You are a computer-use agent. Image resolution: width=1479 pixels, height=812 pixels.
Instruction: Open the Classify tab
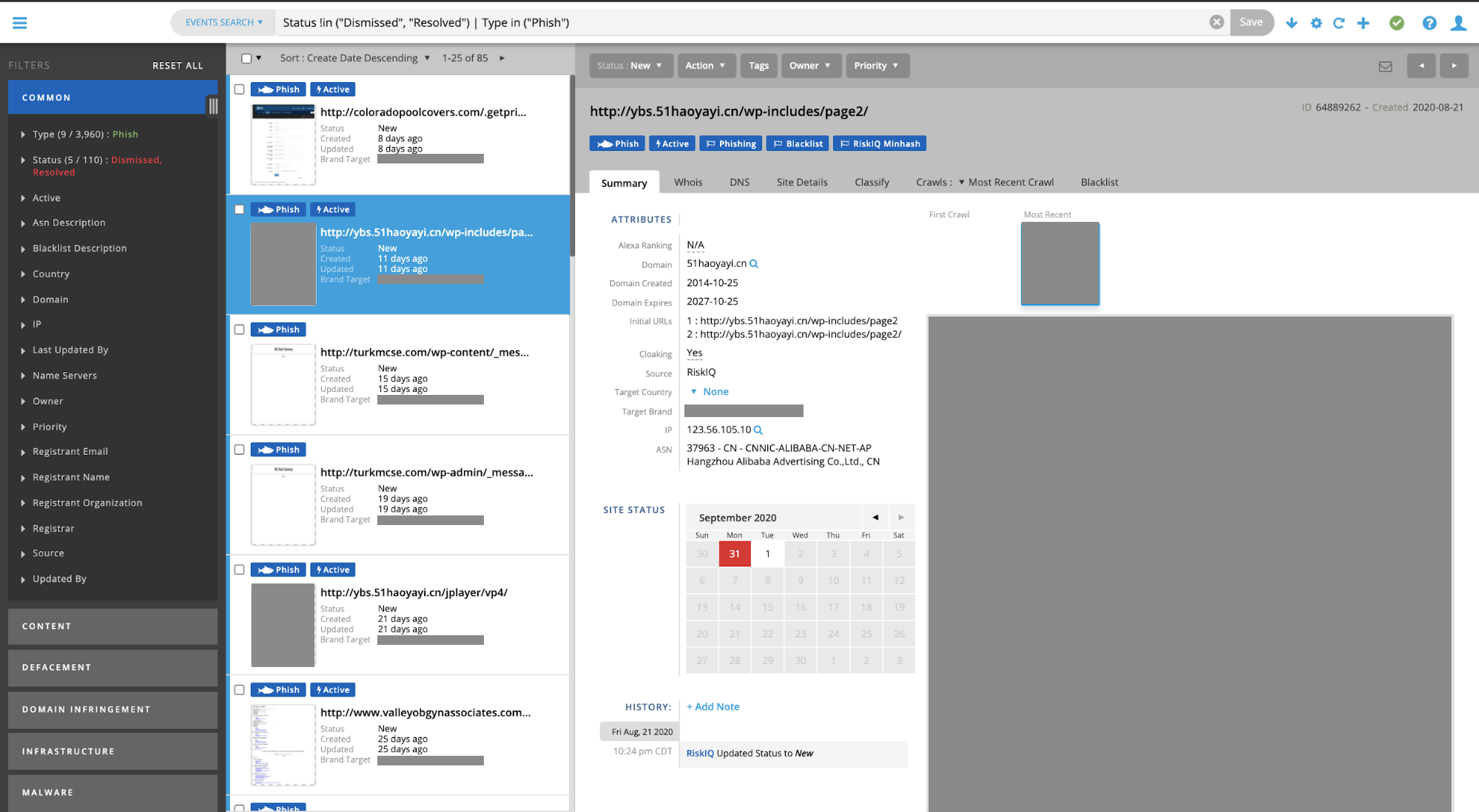[x=872, y=182]
